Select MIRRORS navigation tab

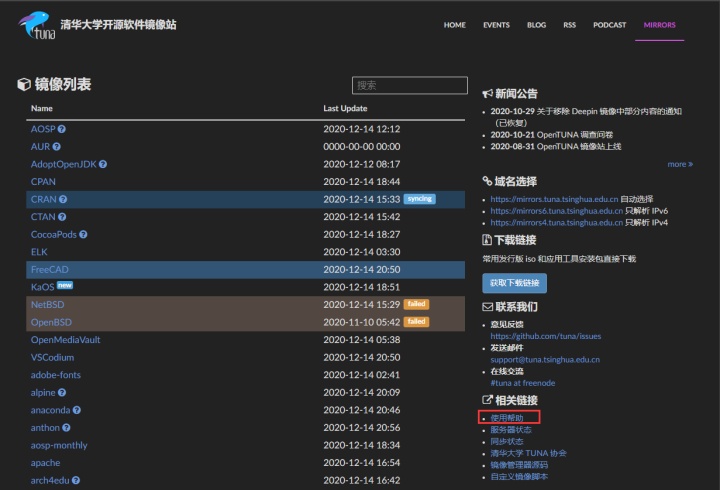[659, 25]
